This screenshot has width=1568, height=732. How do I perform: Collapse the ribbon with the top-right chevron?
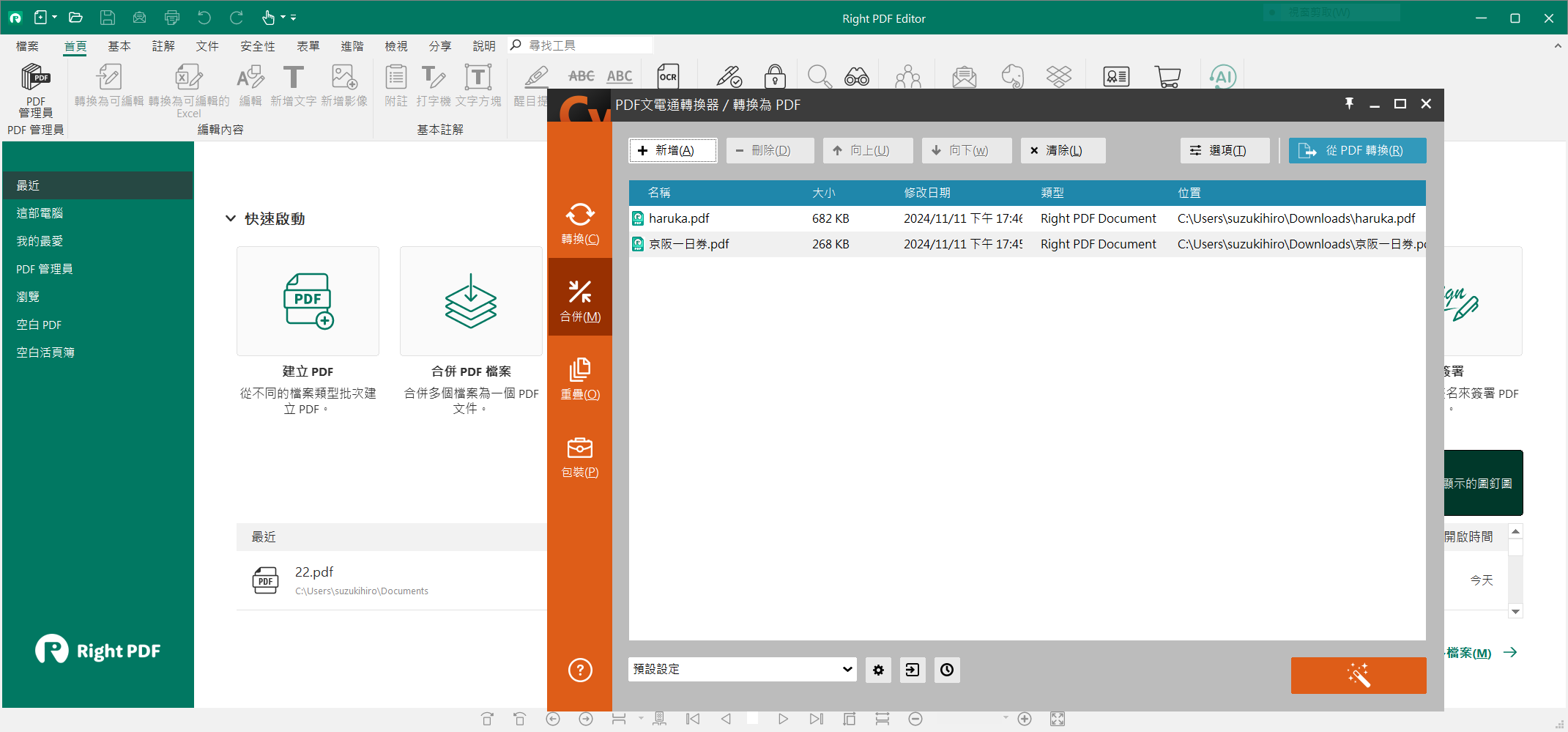tap(1557, 45)
